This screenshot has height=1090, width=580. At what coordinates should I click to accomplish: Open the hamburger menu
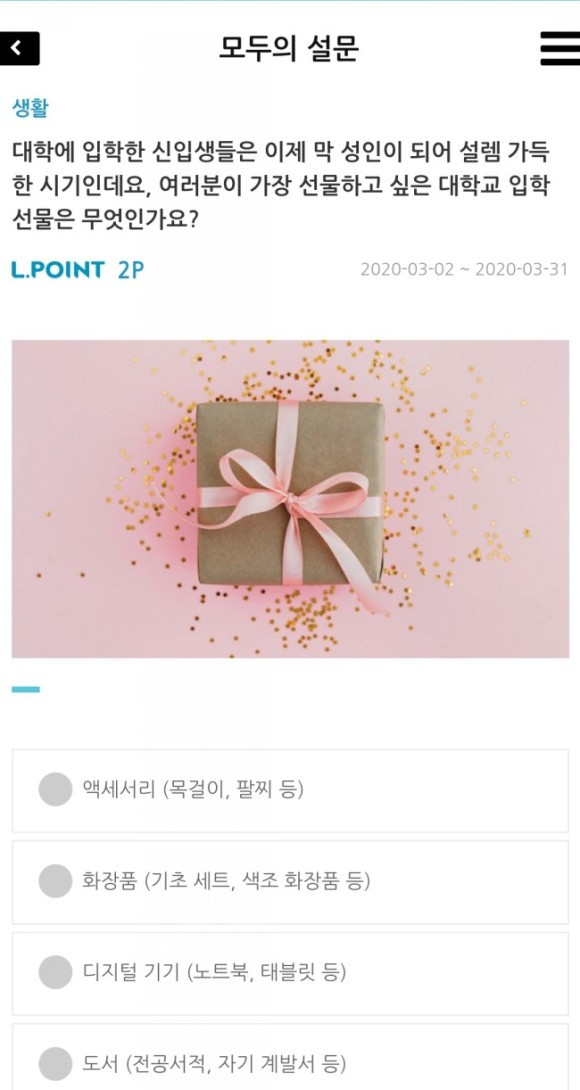[x=559, y=49]
